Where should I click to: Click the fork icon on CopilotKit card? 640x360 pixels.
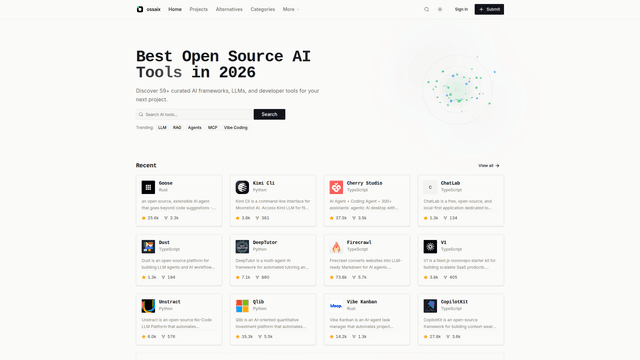click(448, 337)
